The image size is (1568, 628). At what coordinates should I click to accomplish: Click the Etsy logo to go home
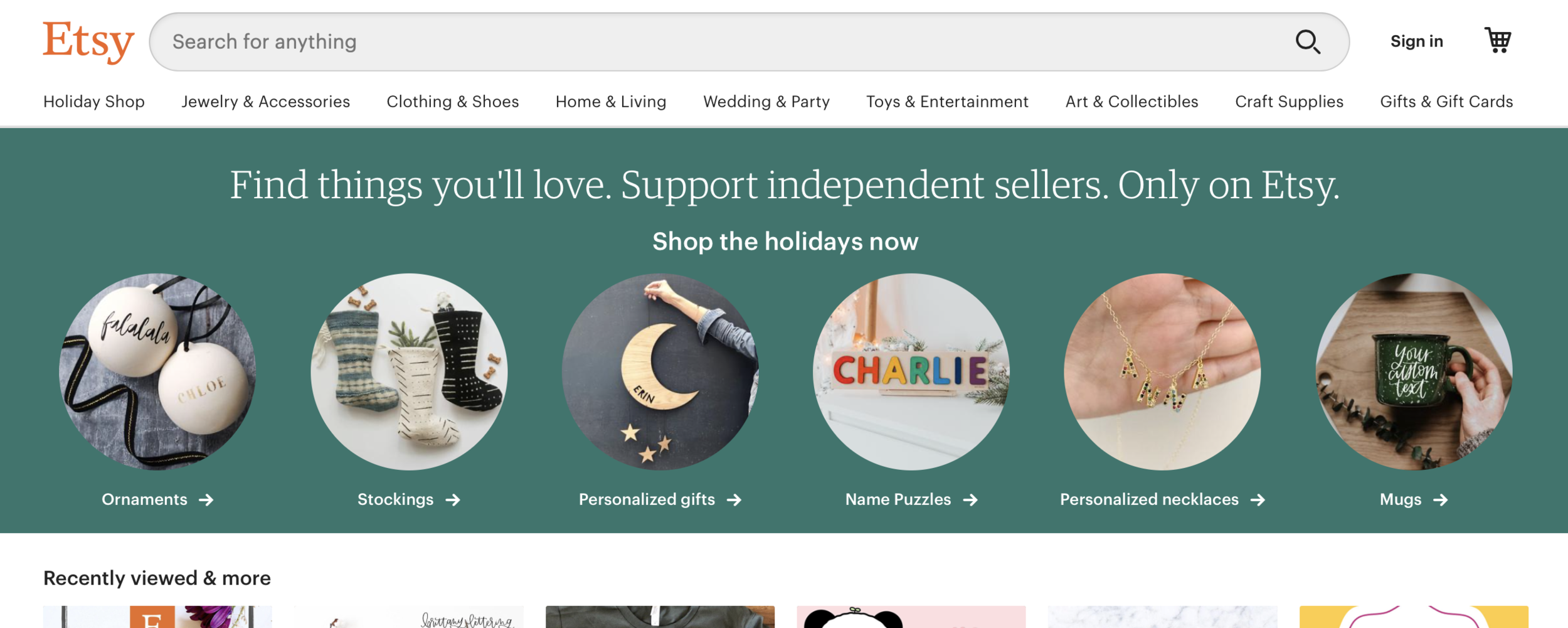(x=87, y=40)
